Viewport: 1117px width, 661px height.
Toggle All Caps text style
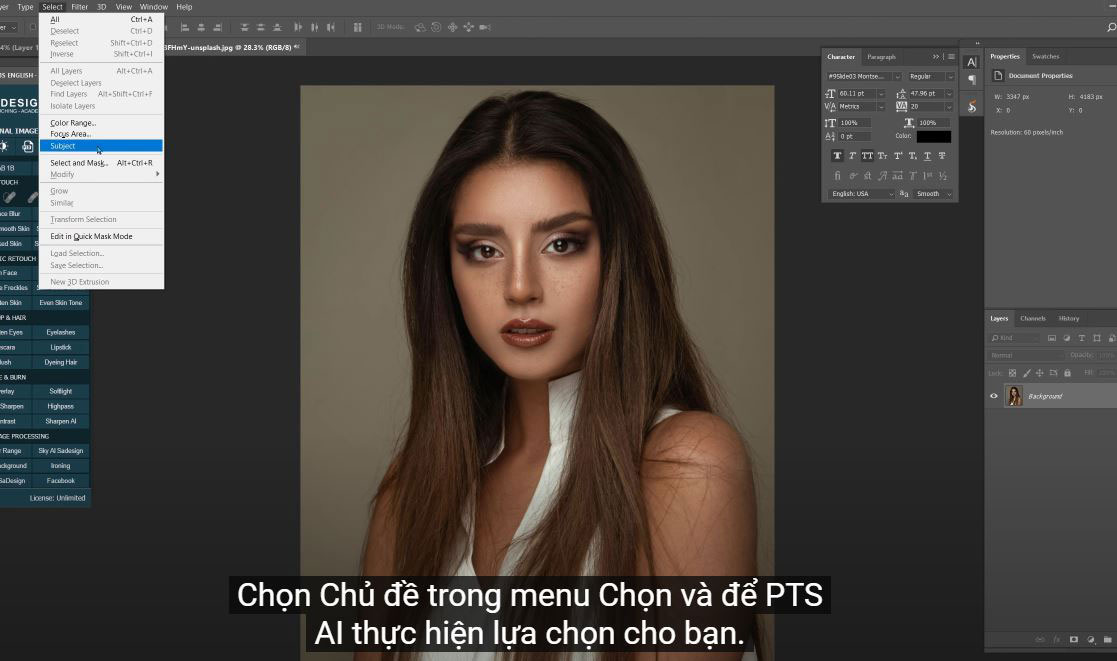click(x=867, y=156)
